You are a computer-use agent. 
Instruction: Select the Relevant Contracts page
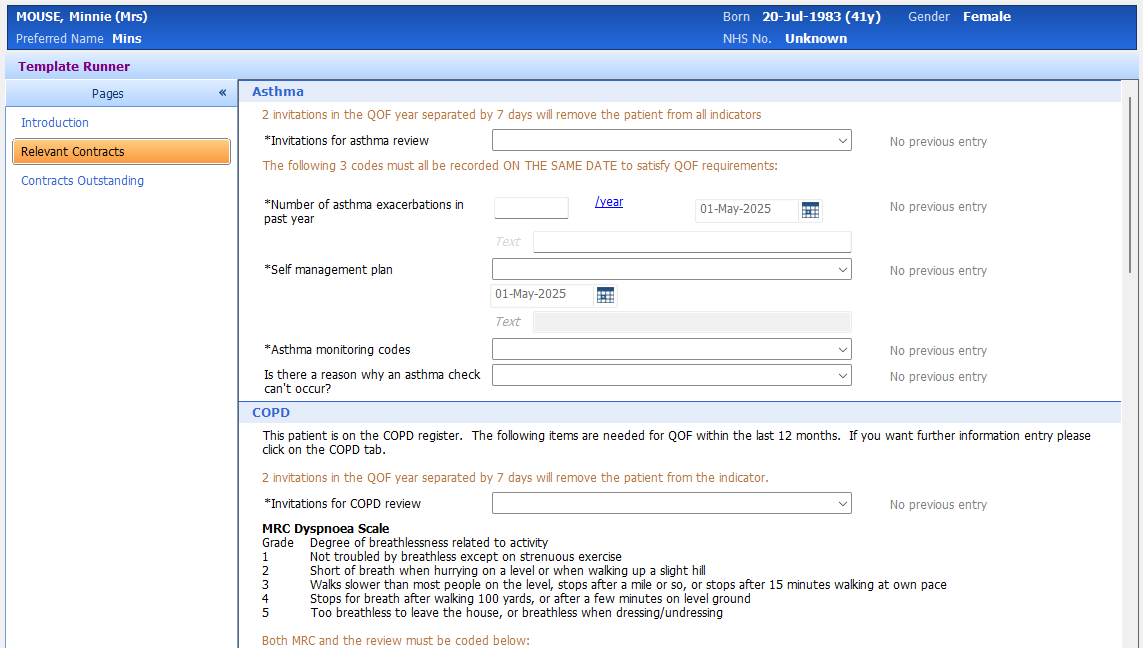(121, 152)
